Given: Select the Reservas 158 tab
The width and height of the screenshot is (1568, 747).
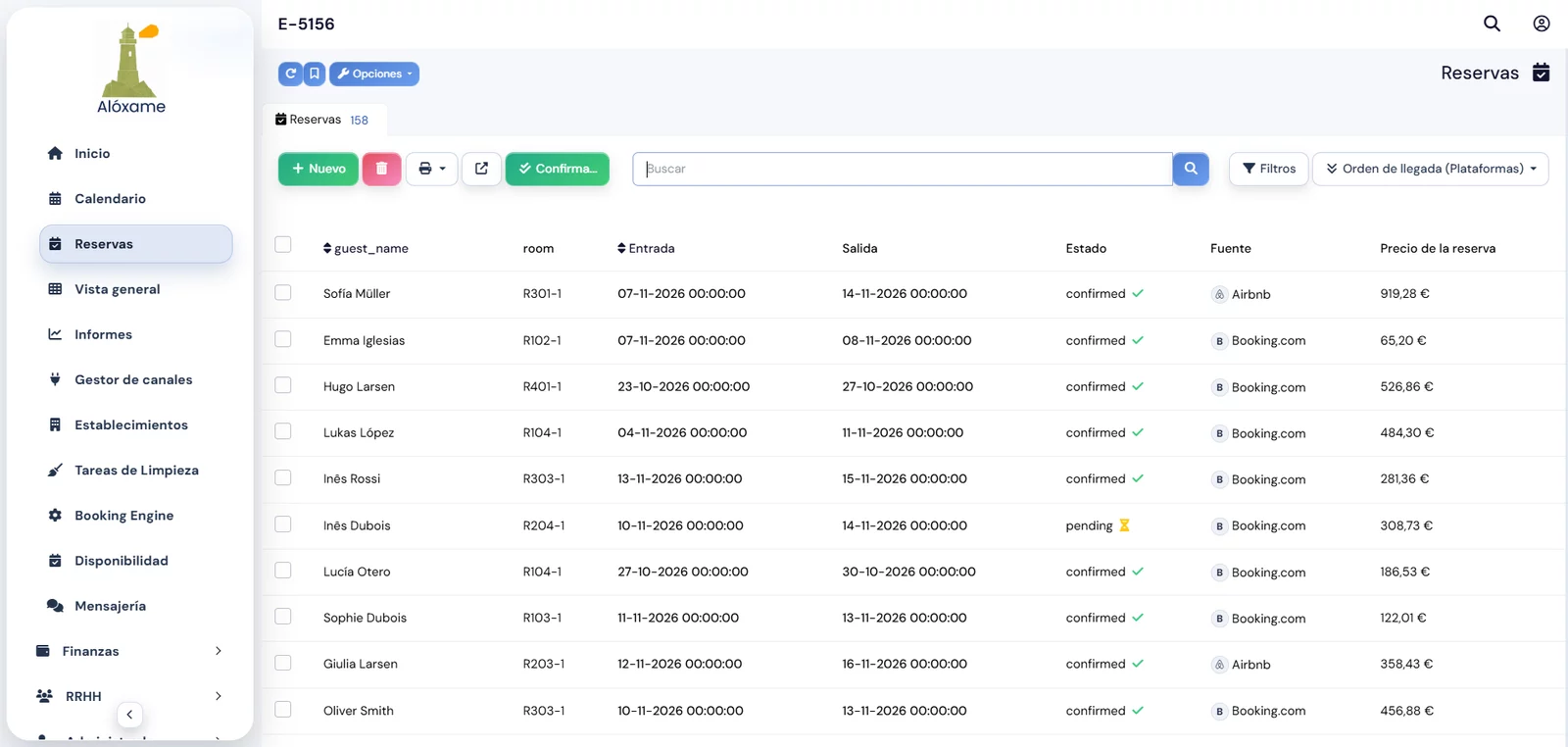Looking at the screenshot, I should (x=323, y=120).
